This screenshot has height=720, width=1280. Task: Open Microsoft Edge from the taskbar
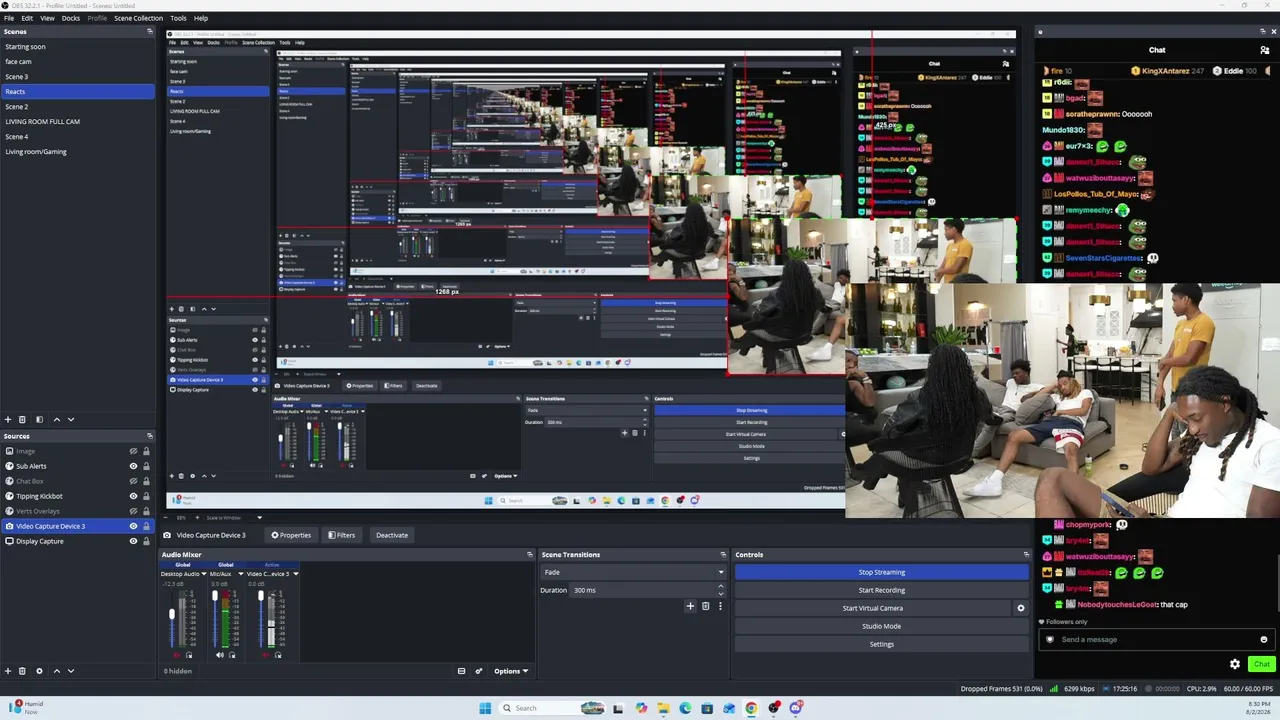(685, 708)
